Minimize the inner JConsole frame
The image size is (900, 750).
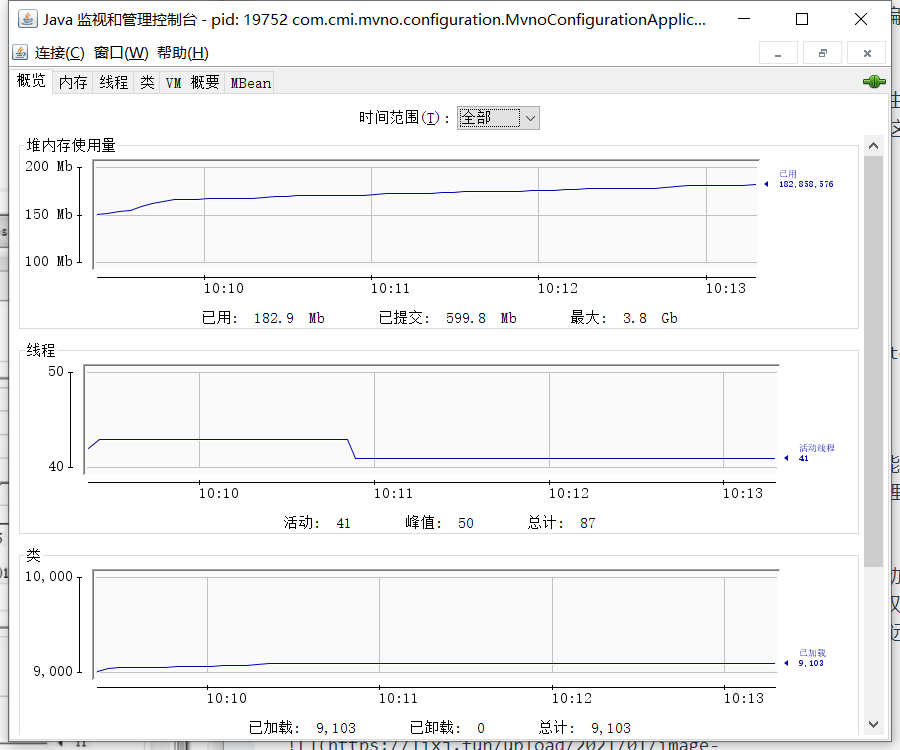[779, 53]
